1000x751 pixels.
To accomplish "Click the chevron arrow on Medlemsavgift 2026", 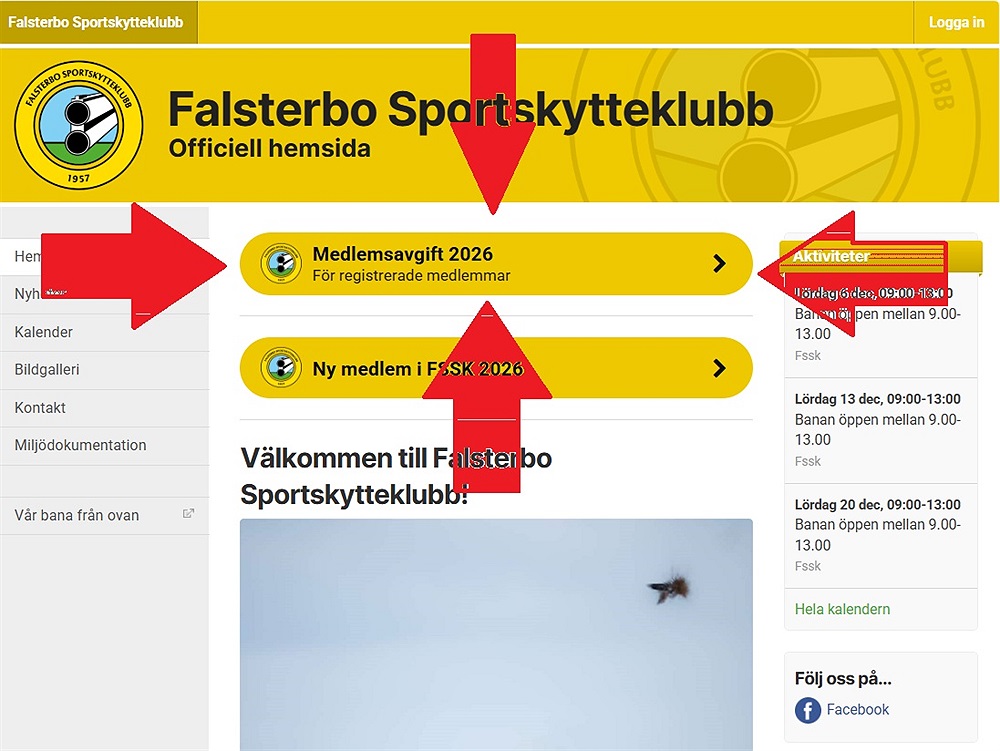I will [x=719, y=263].
